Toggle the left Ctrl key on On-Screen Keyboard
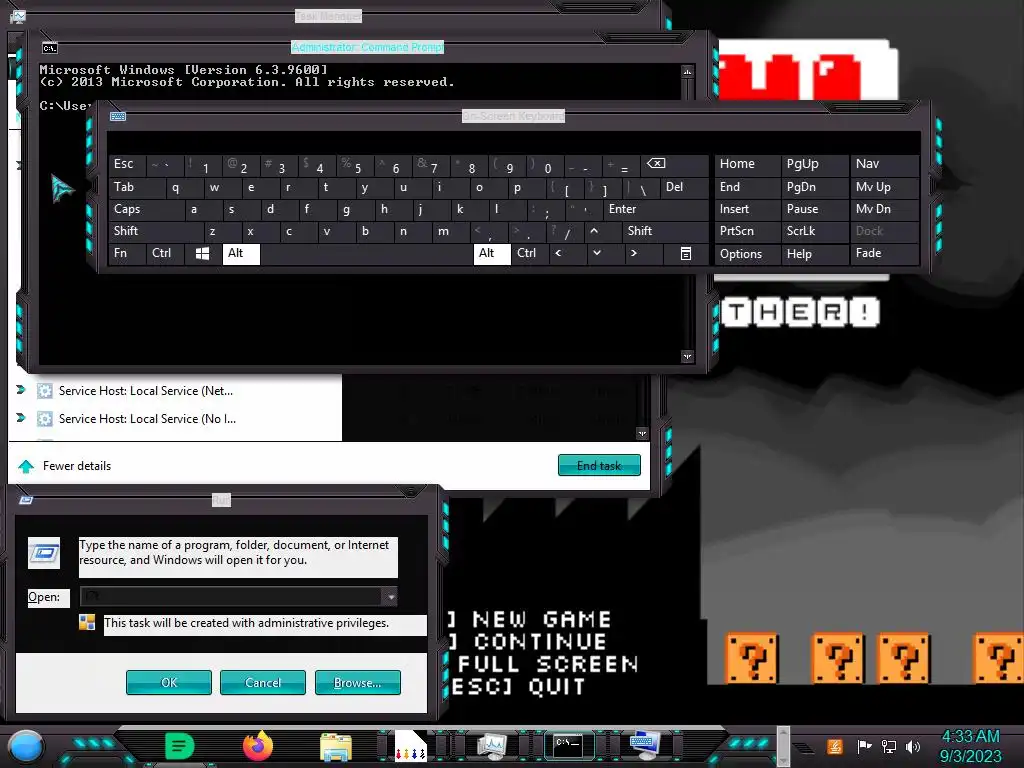Screen dimensions: 1024x768 click(x=165, y=253)
